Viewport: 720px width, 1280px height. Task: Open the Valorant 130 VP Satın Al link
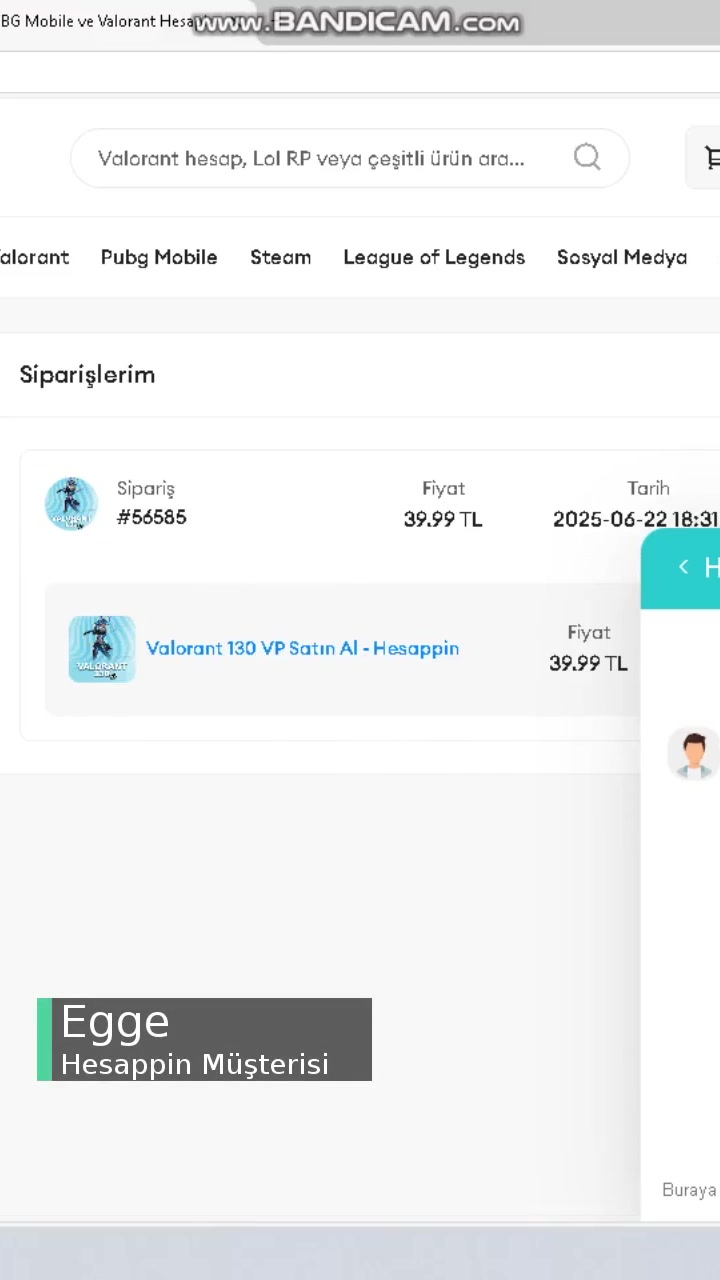tap(302, 648)
